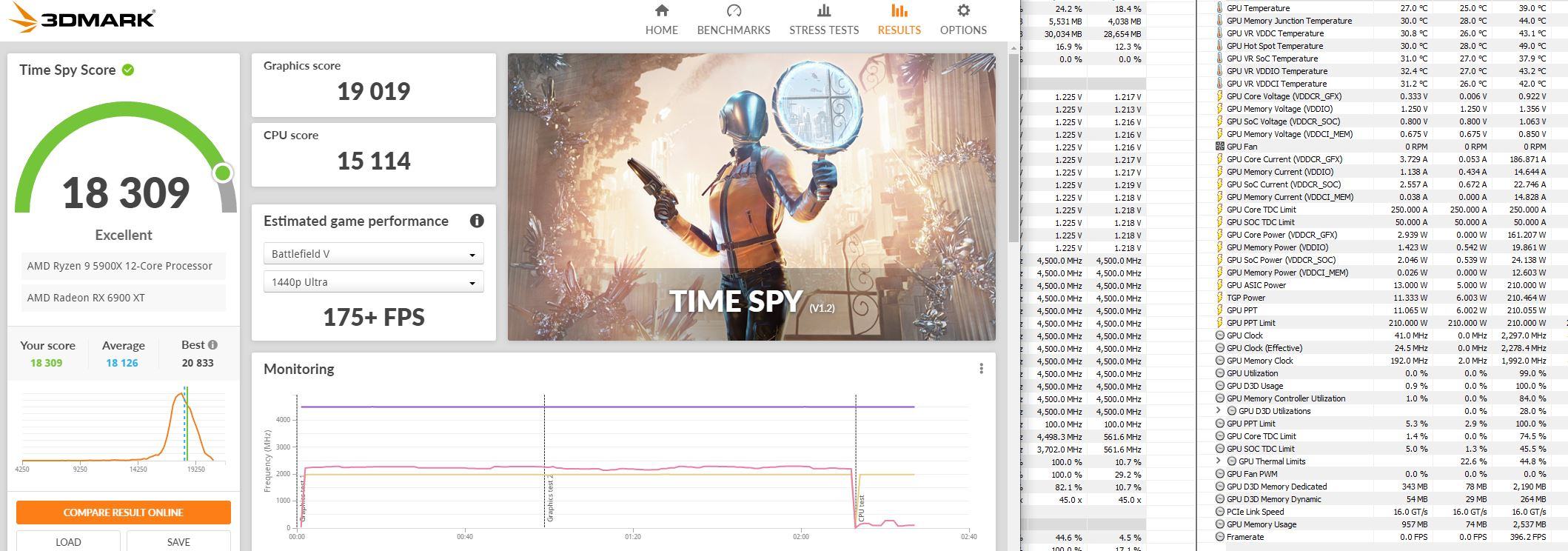The image size is (1568, 551).
Task: Select the GPU VR VDDC Temperature row
Action: [x=1381, y=33]
